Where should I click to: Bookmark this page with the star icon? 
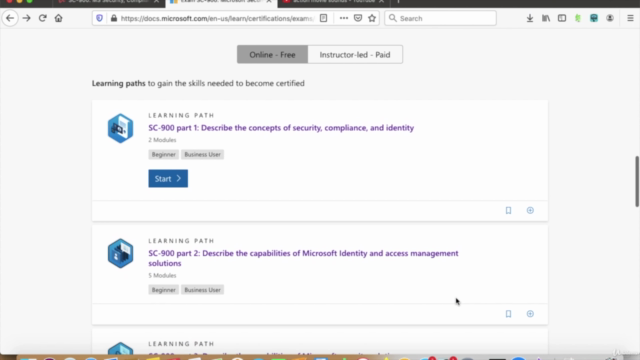[372, 18]
